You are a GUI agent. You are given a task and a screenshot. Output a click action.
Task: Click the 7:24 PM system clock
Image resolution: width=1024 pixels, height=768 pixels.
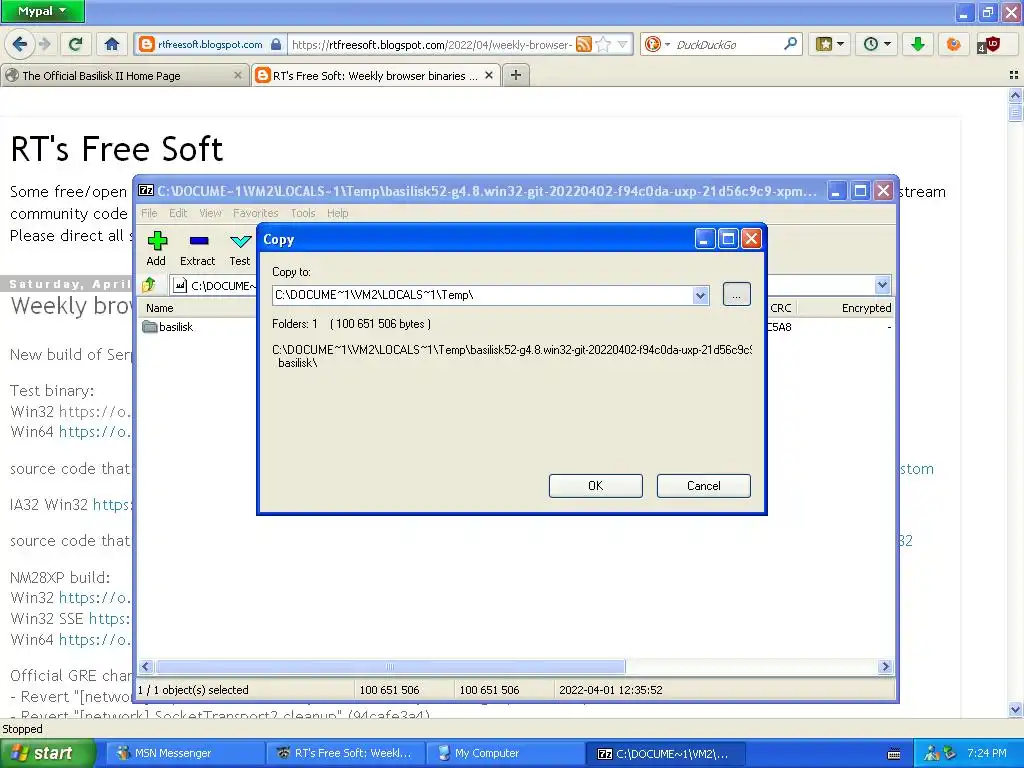(x=987, y=753)
